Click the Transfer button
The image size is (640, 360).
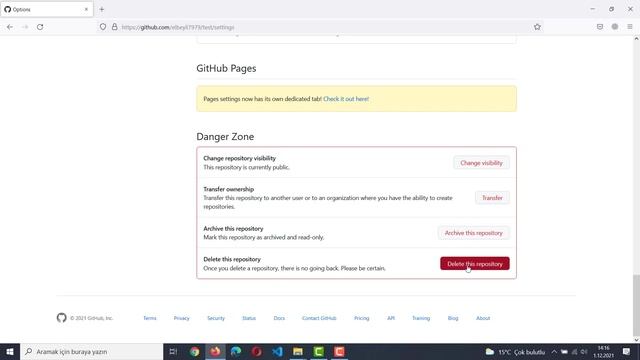click(x=492, y=198)
